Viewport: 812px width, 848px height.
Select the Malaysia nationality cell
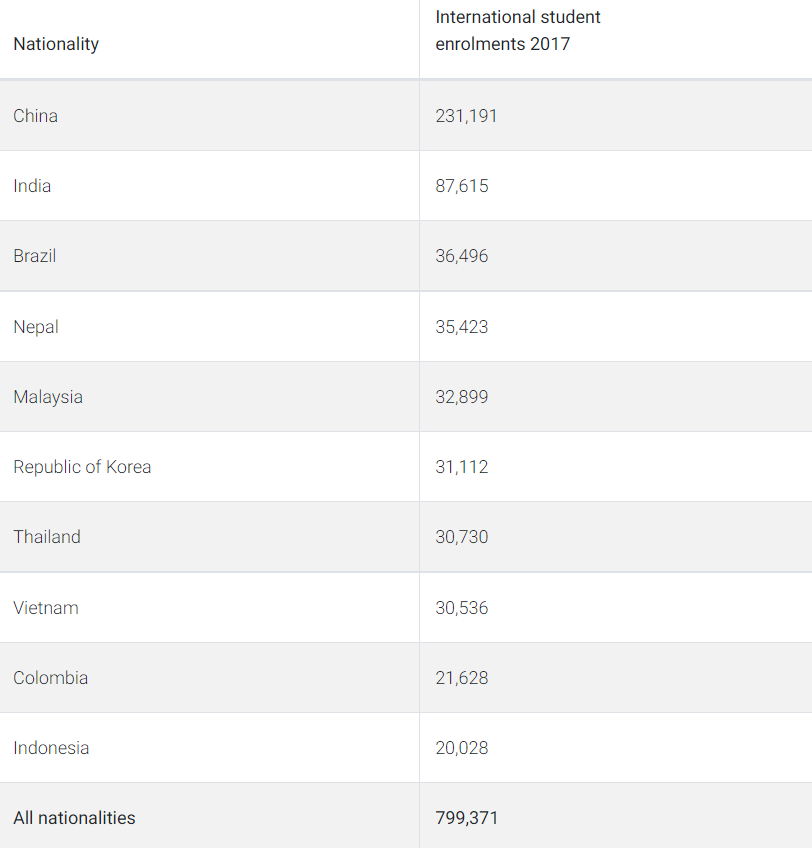click(x=48, y=397)
